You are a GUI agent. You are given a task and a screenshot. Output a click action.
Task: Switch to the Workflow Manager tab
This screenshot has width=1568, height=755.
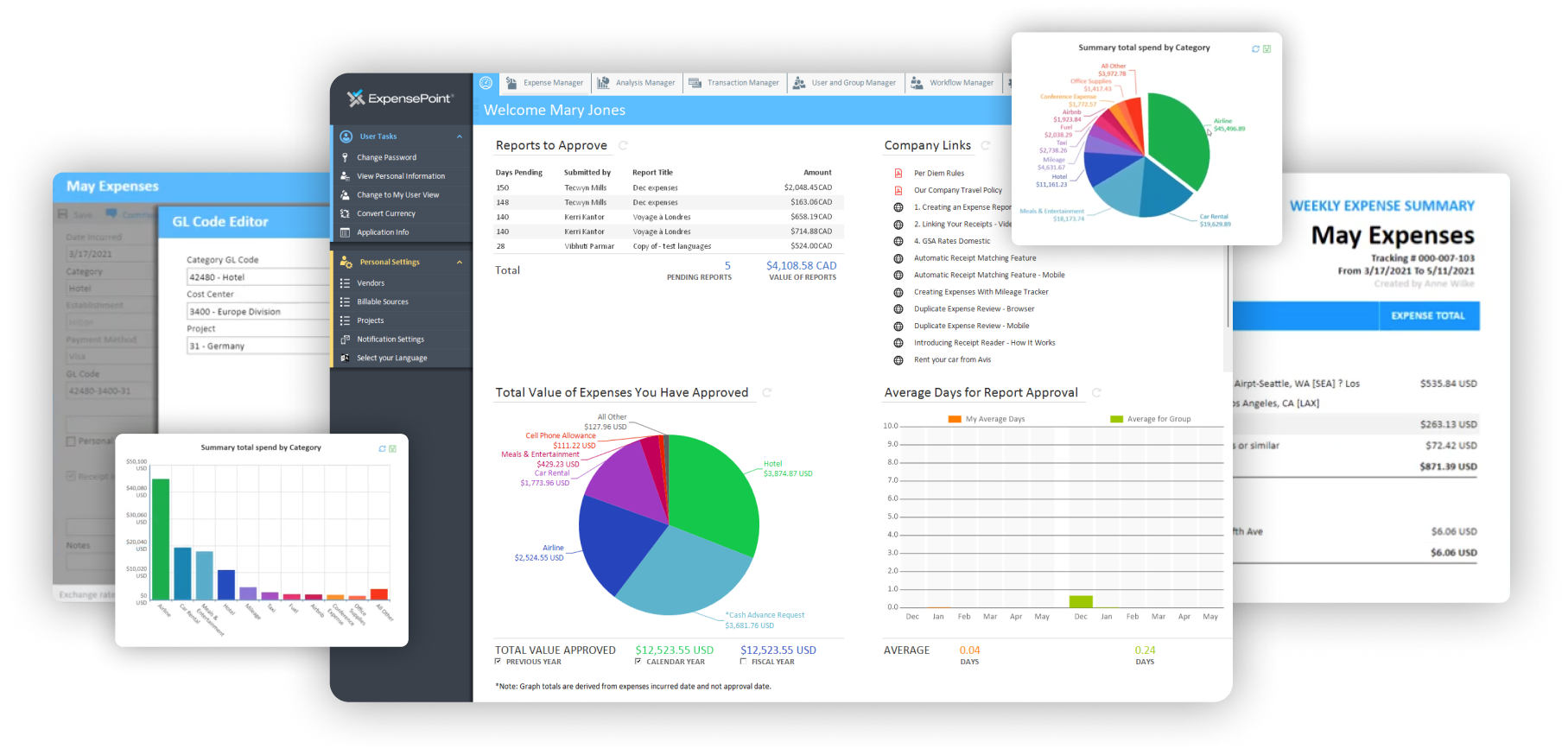953,83
